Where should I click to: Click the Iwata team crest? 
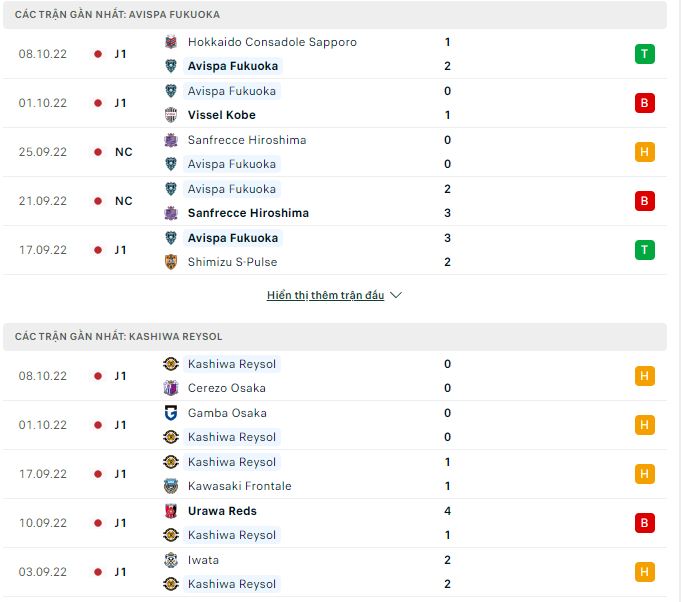[x=171, y=560]
